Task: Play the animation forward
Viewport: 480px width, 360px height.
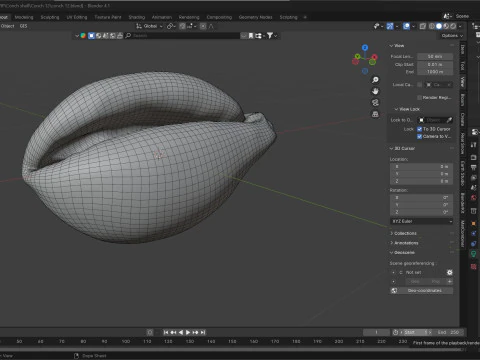Action: click(188, 332)
